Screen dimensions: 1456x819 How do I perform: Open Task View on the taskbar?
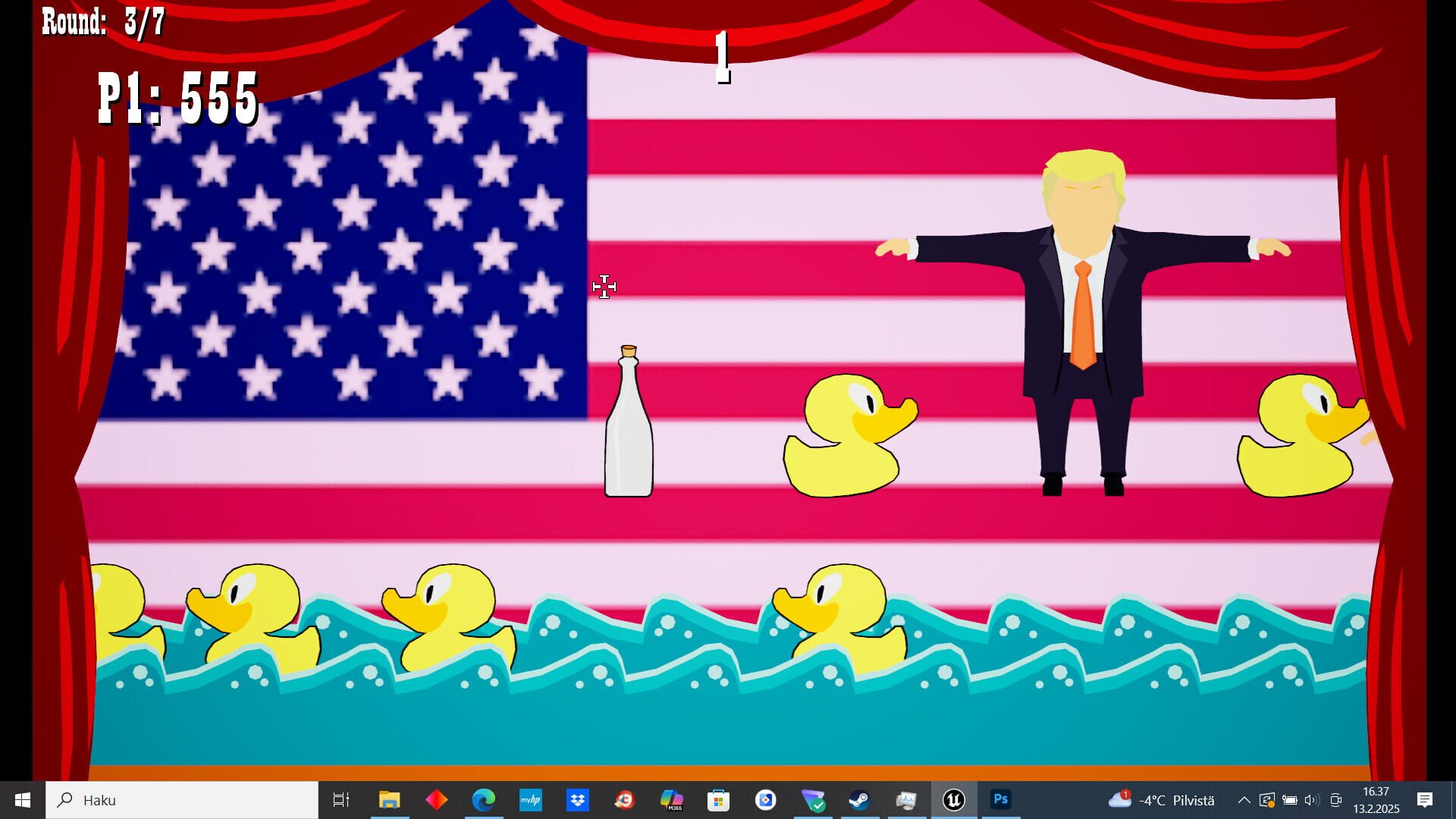click(x=341, y=800)
